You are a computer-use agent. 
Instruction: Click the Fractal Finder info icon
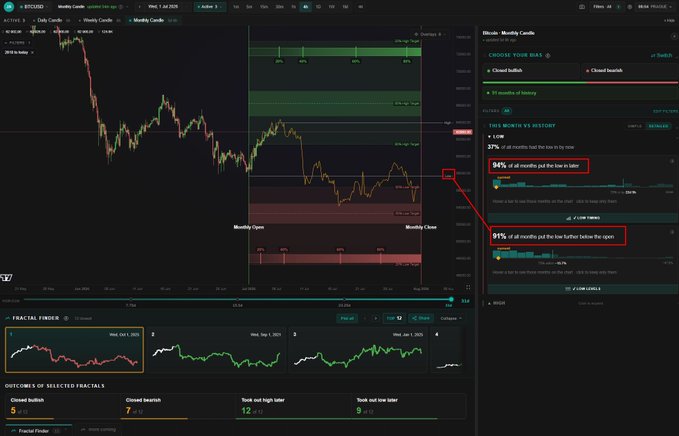click(66, 318)
